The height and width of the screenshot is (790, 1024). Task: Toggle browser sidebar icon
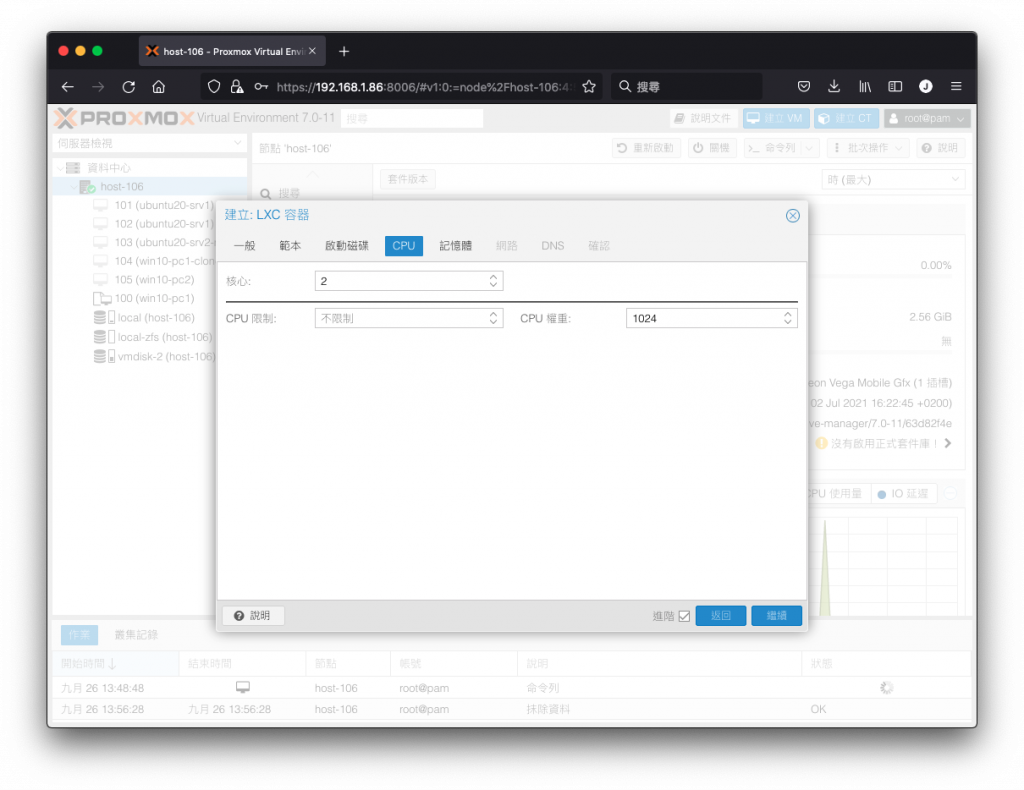tap(895, 86)
